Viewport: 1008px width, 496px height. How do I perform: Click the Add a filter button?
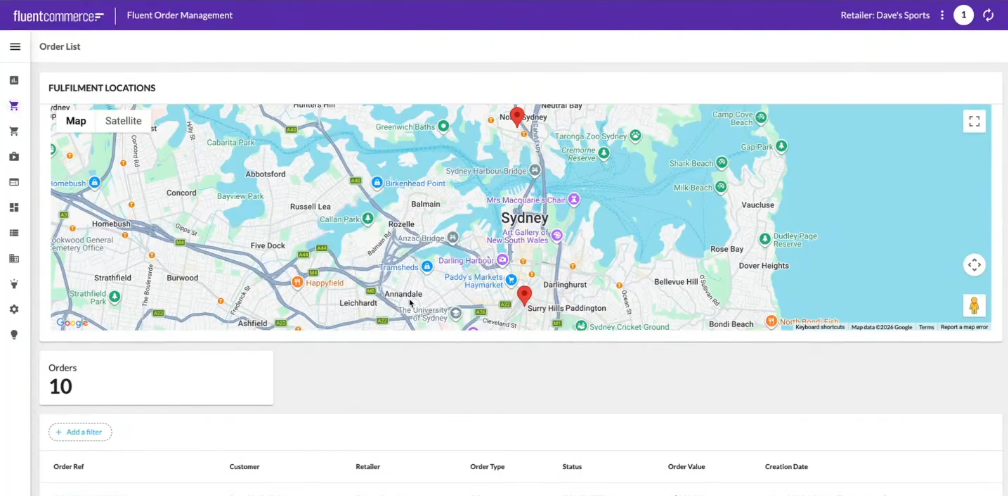[80, 432]
